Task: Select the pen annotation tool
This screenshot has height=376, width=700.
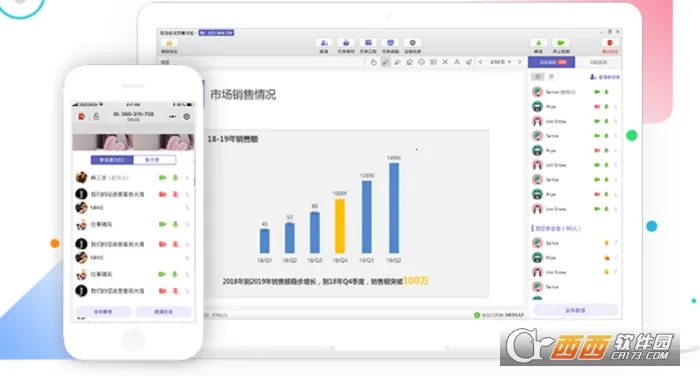Action: (386, 62)
